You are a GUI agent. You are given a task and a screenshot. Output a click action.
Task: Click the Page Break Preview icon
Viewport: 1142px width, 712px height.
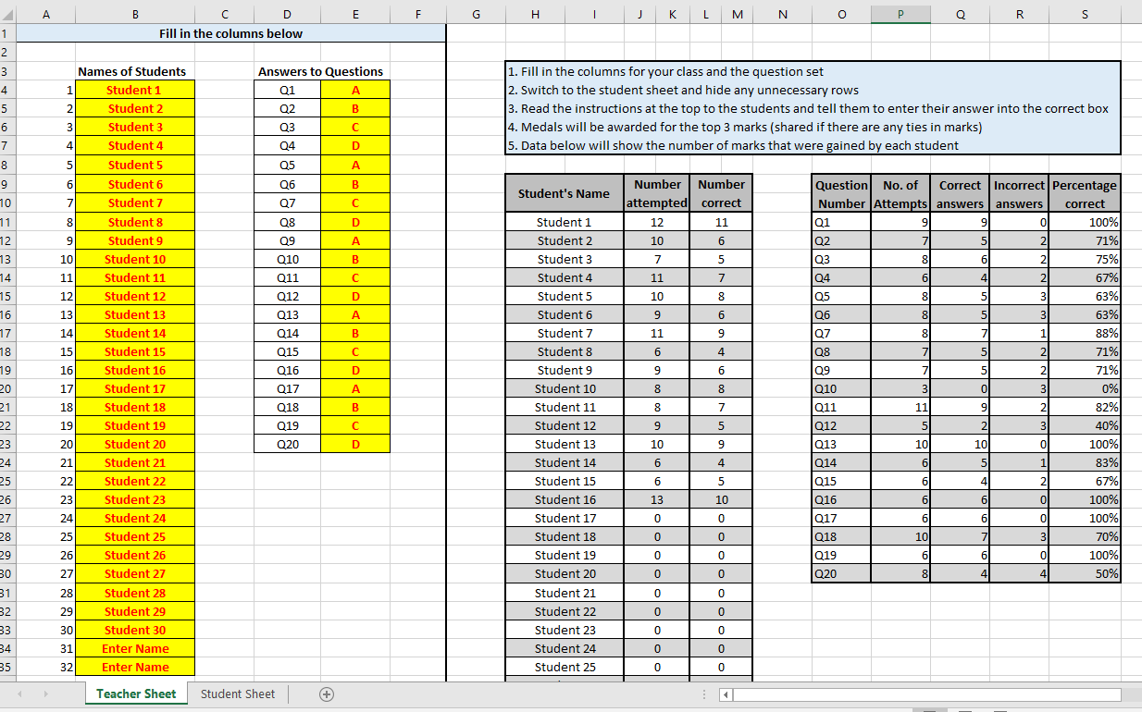[1000, 709]
